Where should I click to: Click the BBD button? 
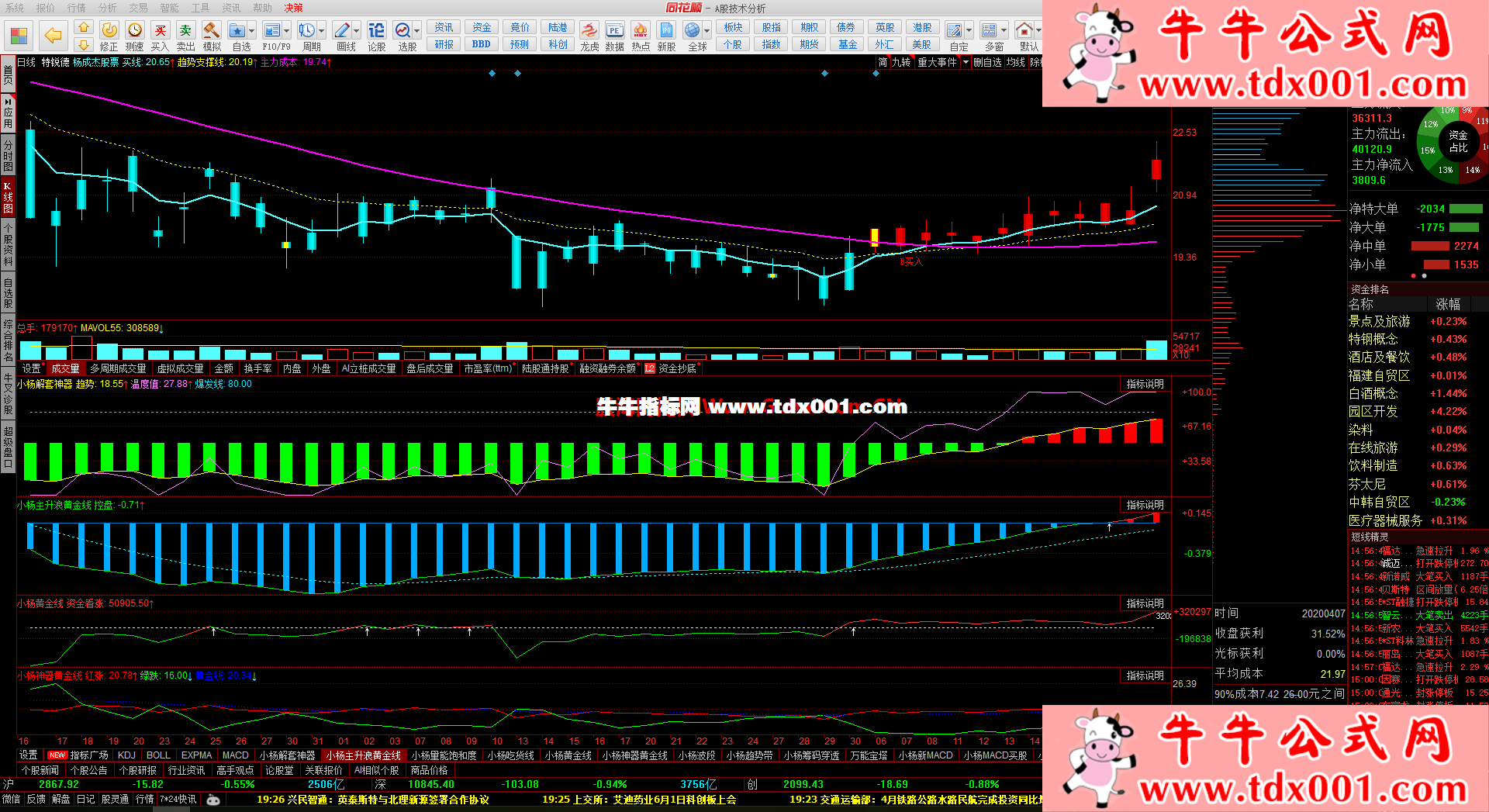click(481, 44)
